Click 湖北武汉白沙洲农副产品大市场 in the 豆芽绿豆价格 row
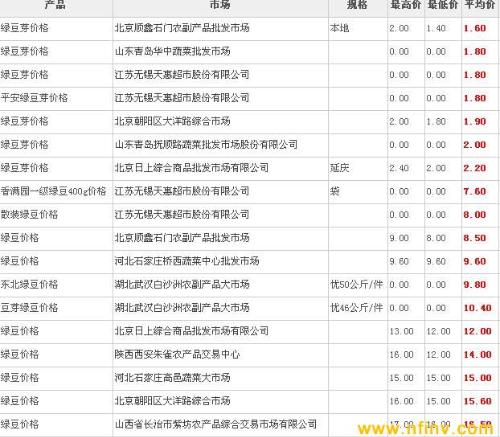The width and height of the screenshot is (500, 437). (182, 308)
